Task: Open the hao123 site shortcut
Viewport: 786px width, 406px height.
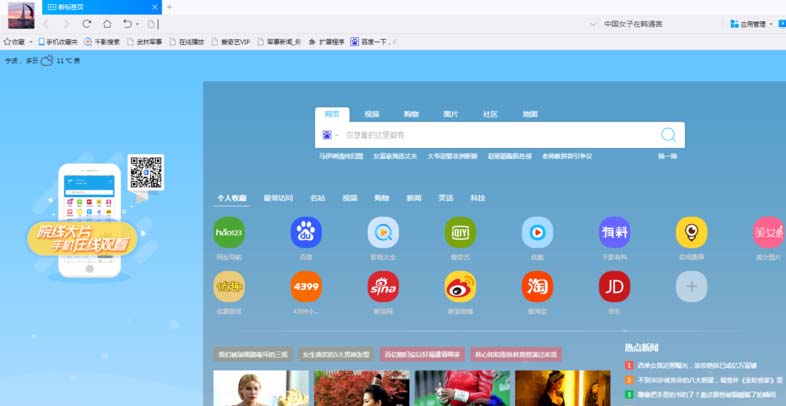Action: [x=229, y=232]
